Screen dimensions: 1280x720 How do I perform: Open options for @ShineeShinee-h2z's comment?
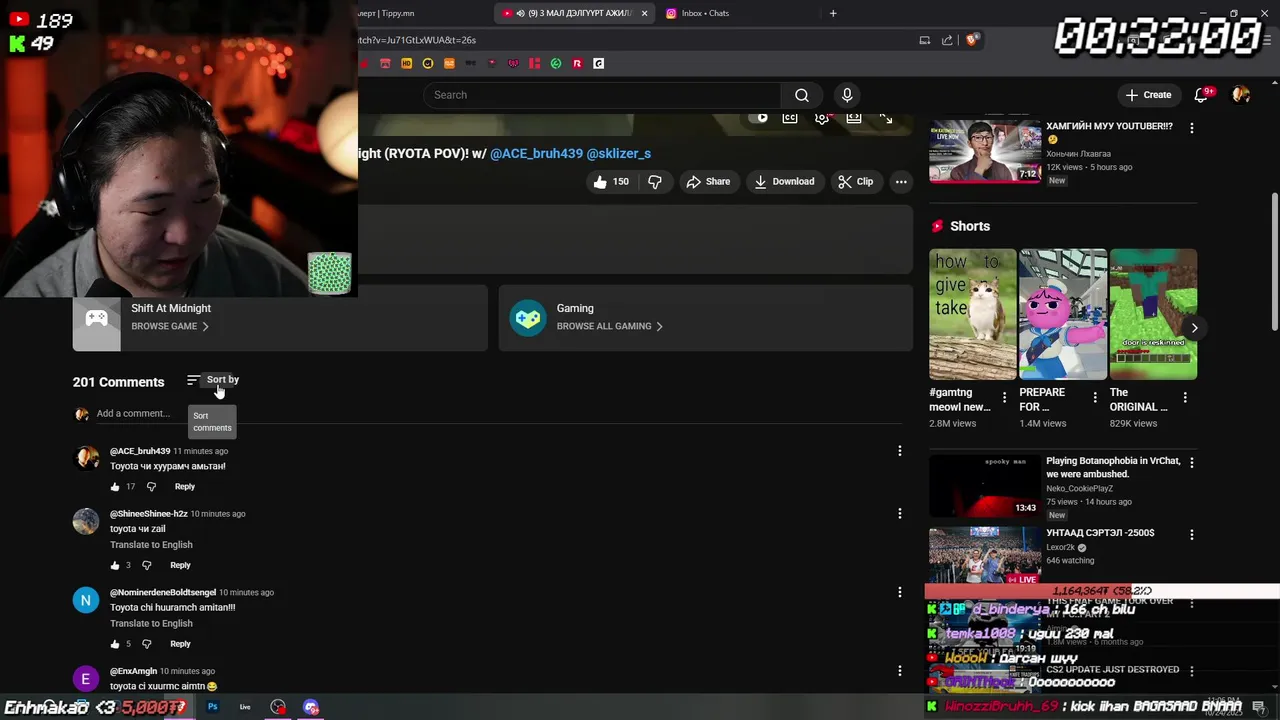point(900,514)
